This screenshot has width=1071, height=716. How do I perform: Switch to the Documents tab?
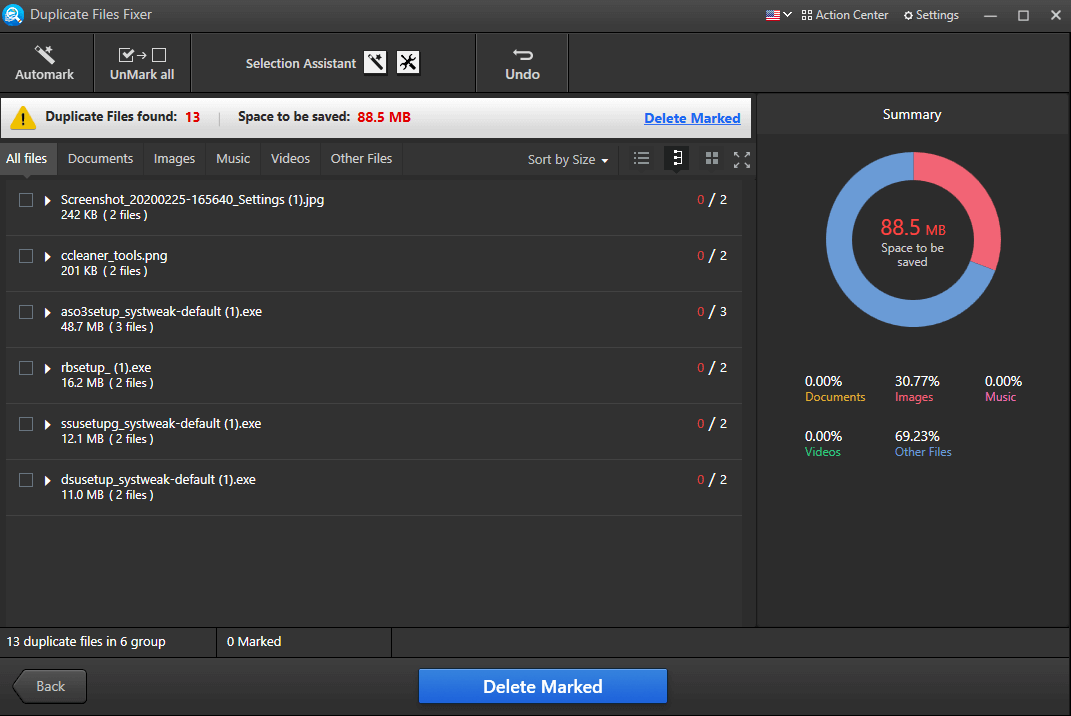coord(100,159)
